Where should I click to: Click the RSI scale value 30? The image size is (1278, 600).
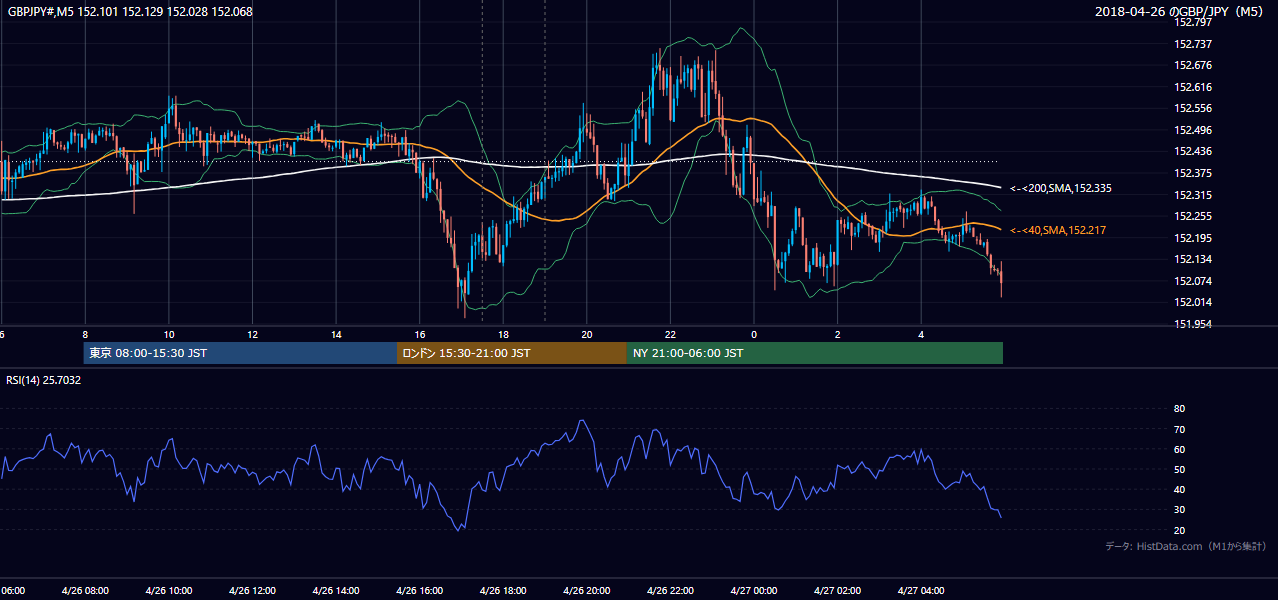click(1180, 510)
